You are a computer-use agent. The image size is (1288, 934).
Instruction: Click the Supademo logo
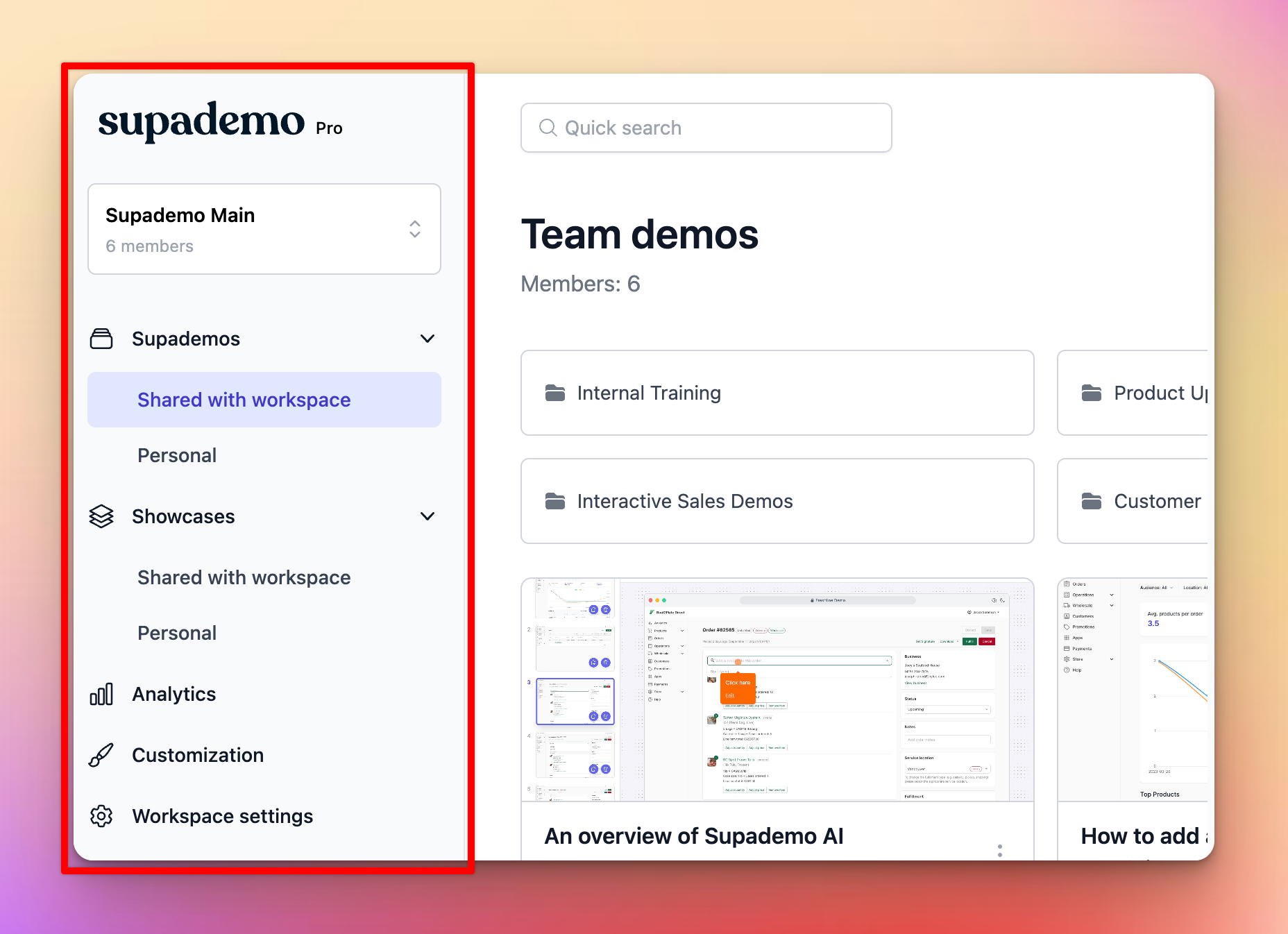(201, 121)
